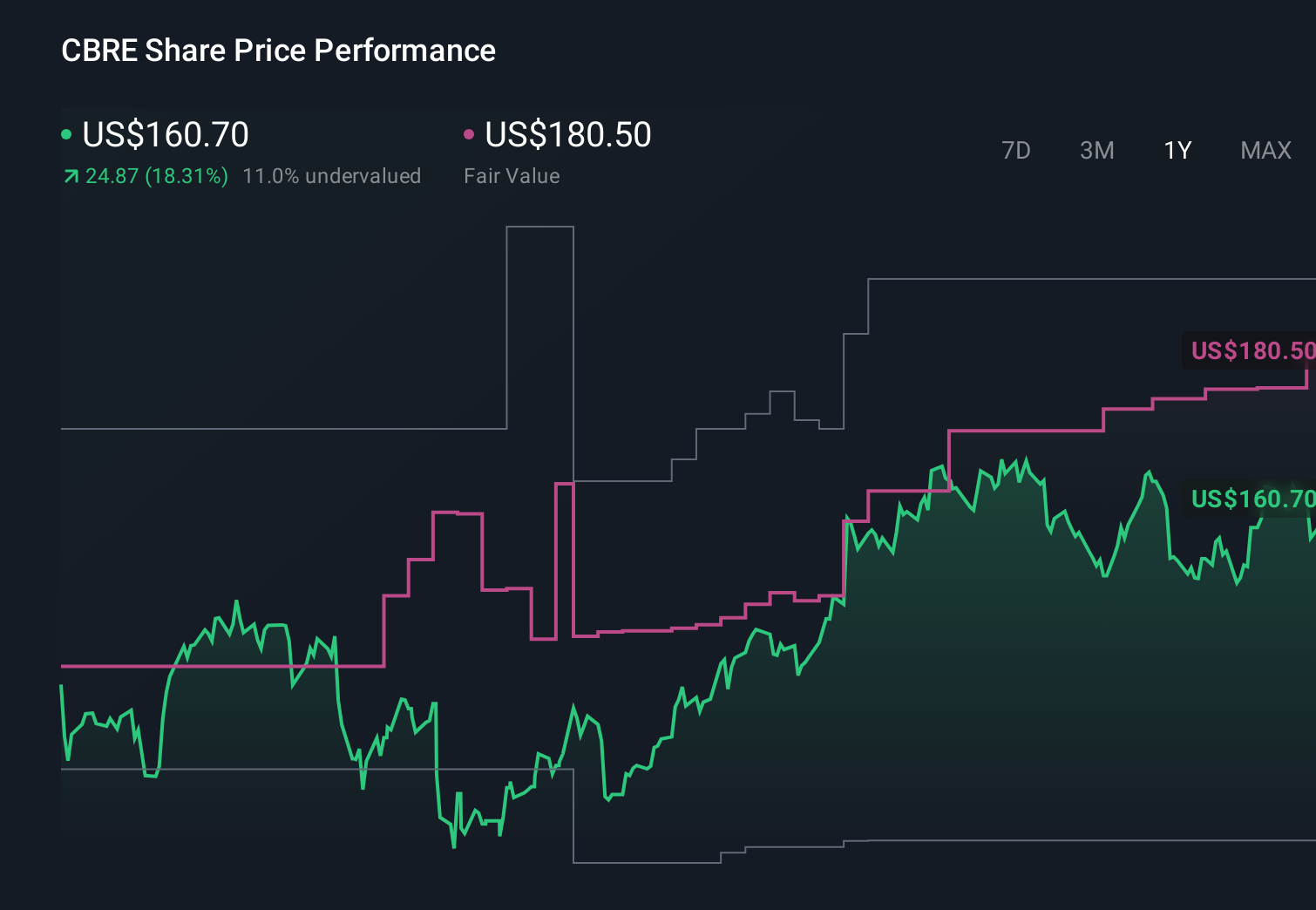Viewport: 1316px width, 910px height.
Task: Open the MAX historical range
Action: point(1265,150)
